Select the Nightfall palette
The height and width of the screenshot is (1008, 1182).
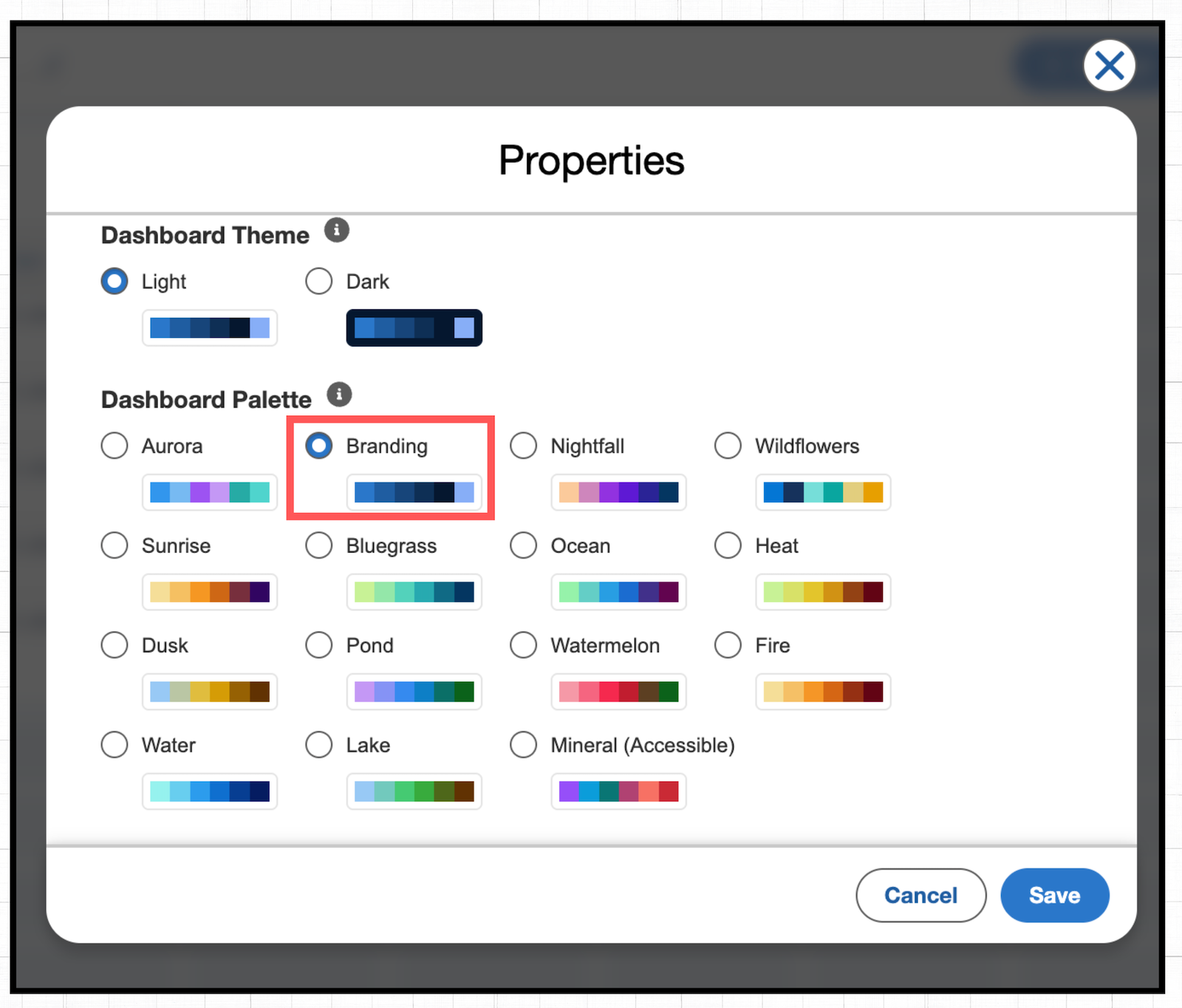[x=523, y=446]
